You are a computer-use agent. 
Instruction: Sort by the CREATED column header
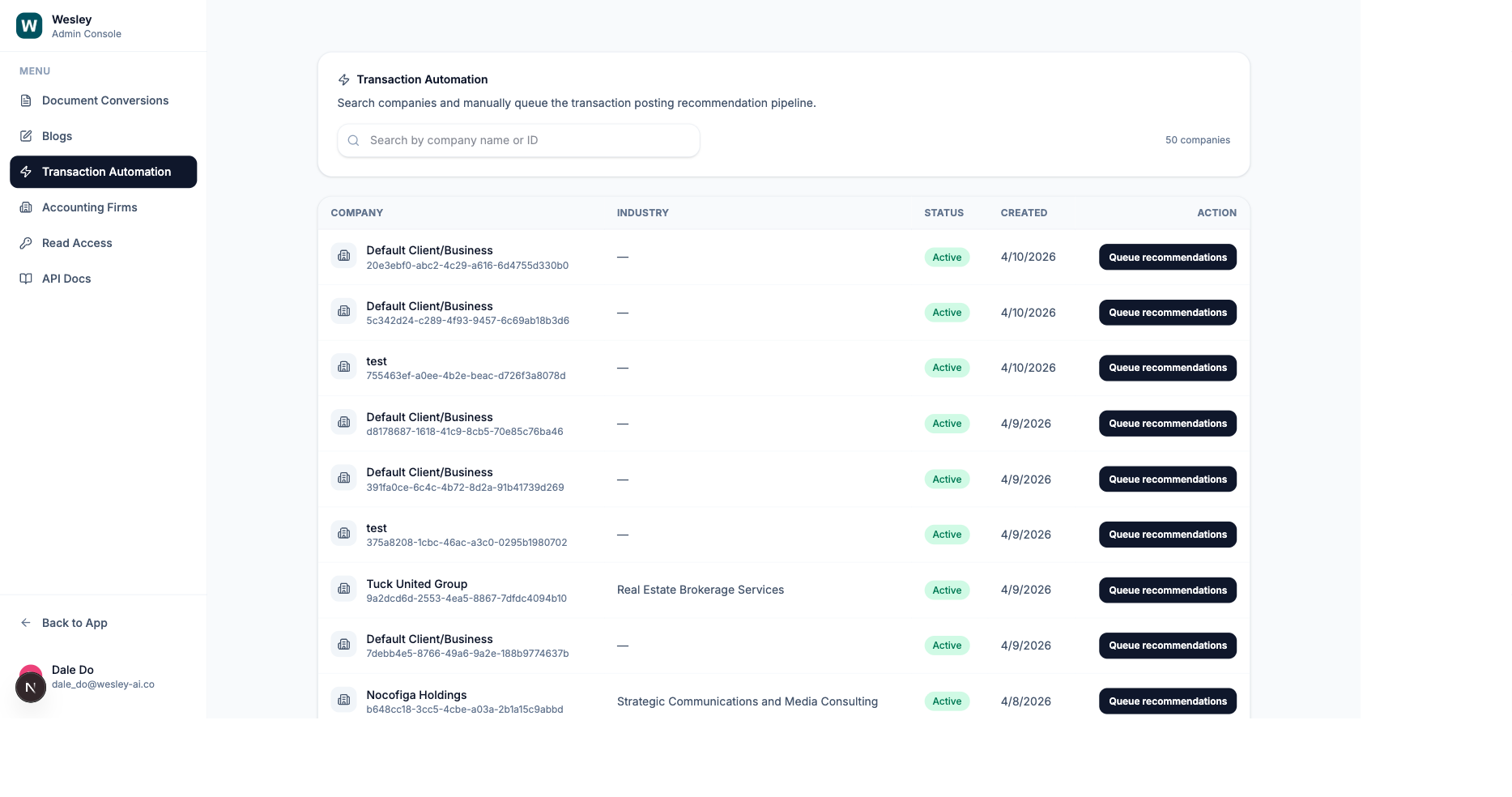click(1024, 212)
